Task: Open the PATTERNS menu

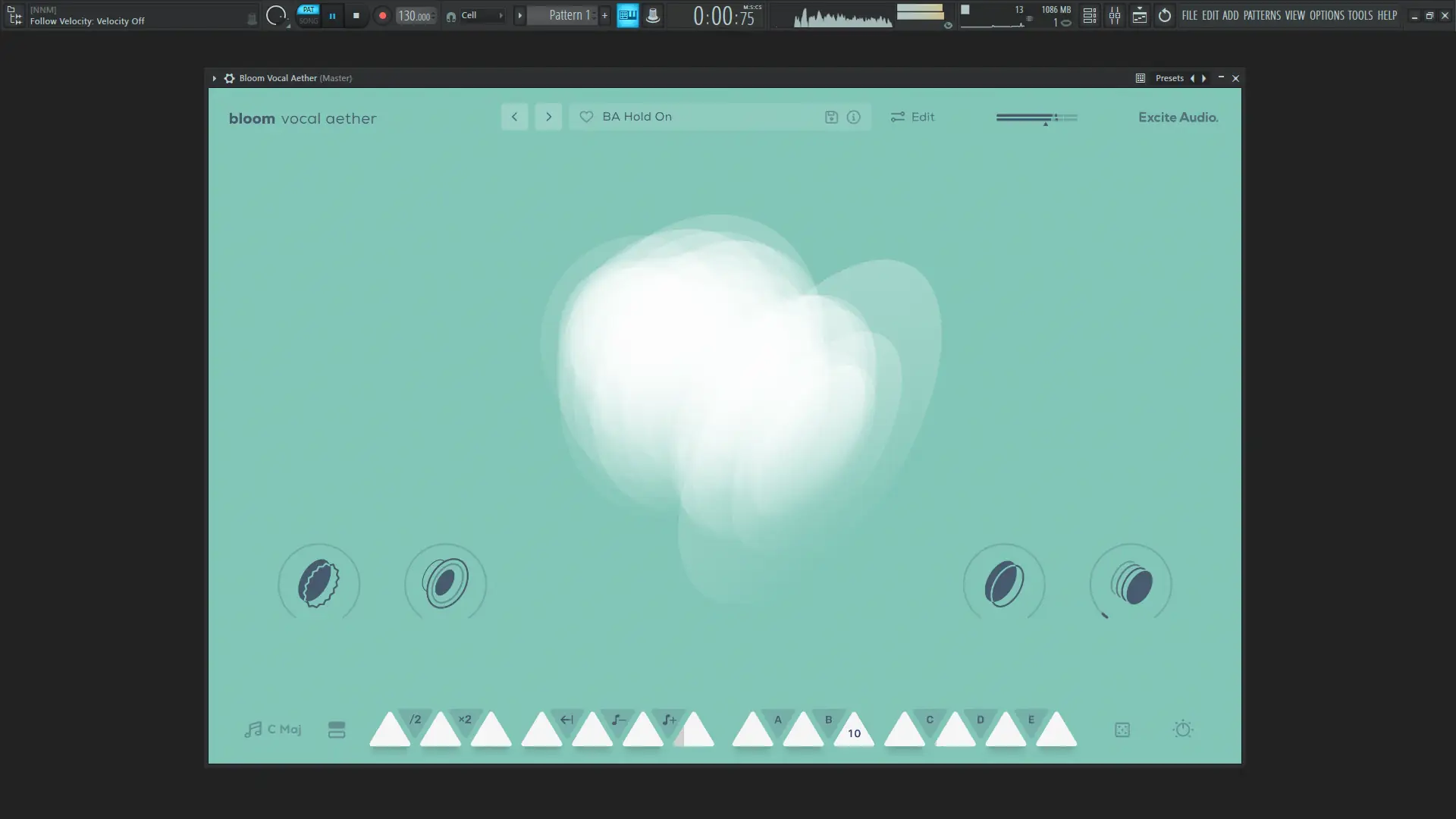Action: point(1262,15)
